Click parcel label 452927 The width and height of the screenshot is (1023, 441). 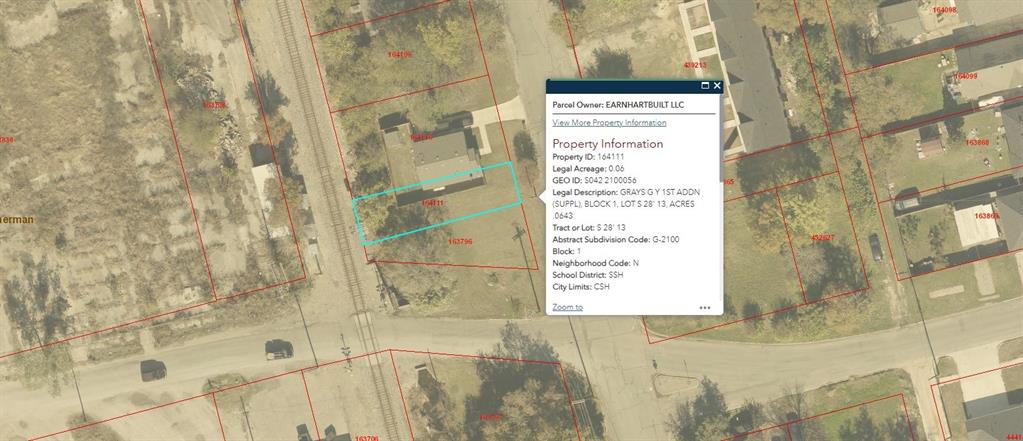click(822, 237)
